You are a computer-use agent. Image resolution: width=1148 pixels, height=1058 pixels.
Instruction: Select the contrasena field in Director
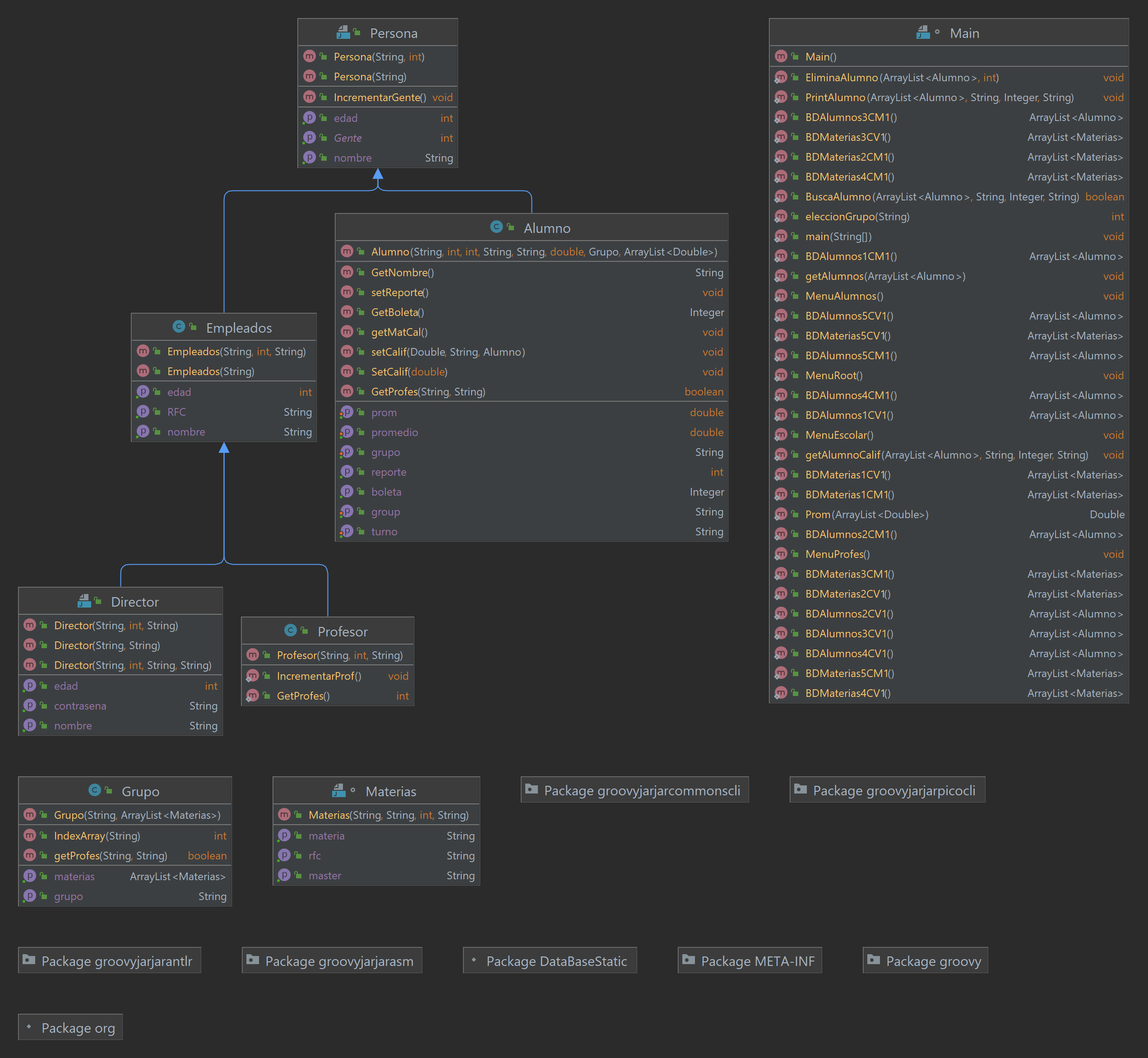(80, 706)
